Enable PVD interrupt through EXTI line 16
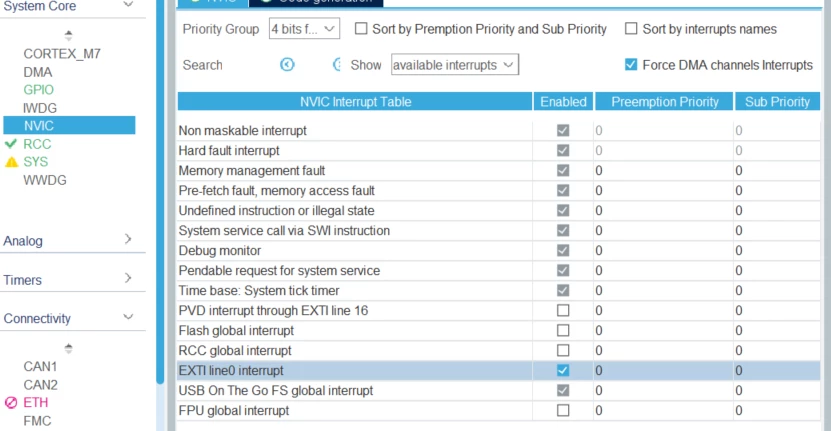The image size is (831, 431). (563, 310)
